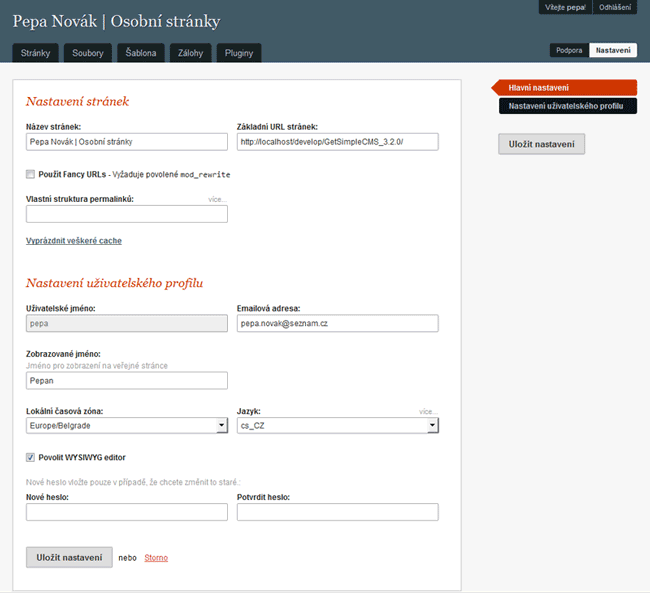The height and width of the screenshot is (593, 650).
Task: Enable the Použít Fancy URLs checkbox
Action: (30, 174)
